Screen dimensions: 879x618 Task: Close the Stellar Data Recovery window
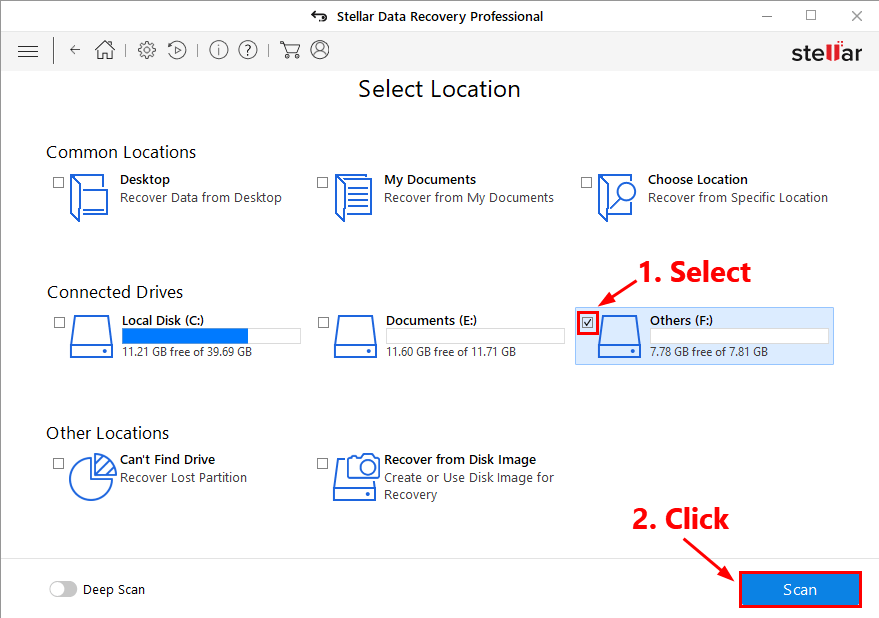coord(857,16)
